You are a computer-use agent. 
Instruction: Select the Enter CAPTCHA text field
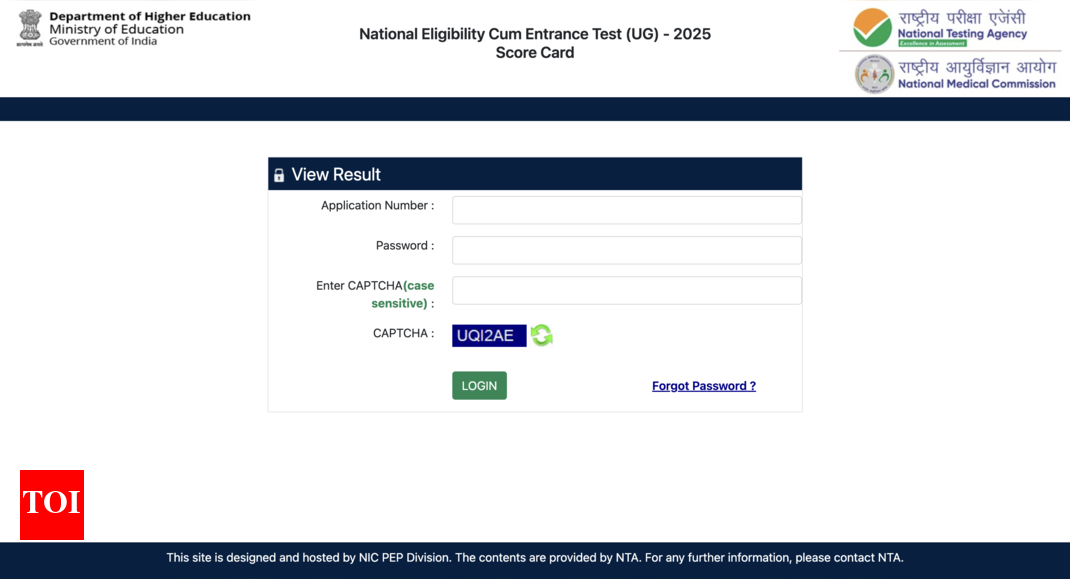626,290
